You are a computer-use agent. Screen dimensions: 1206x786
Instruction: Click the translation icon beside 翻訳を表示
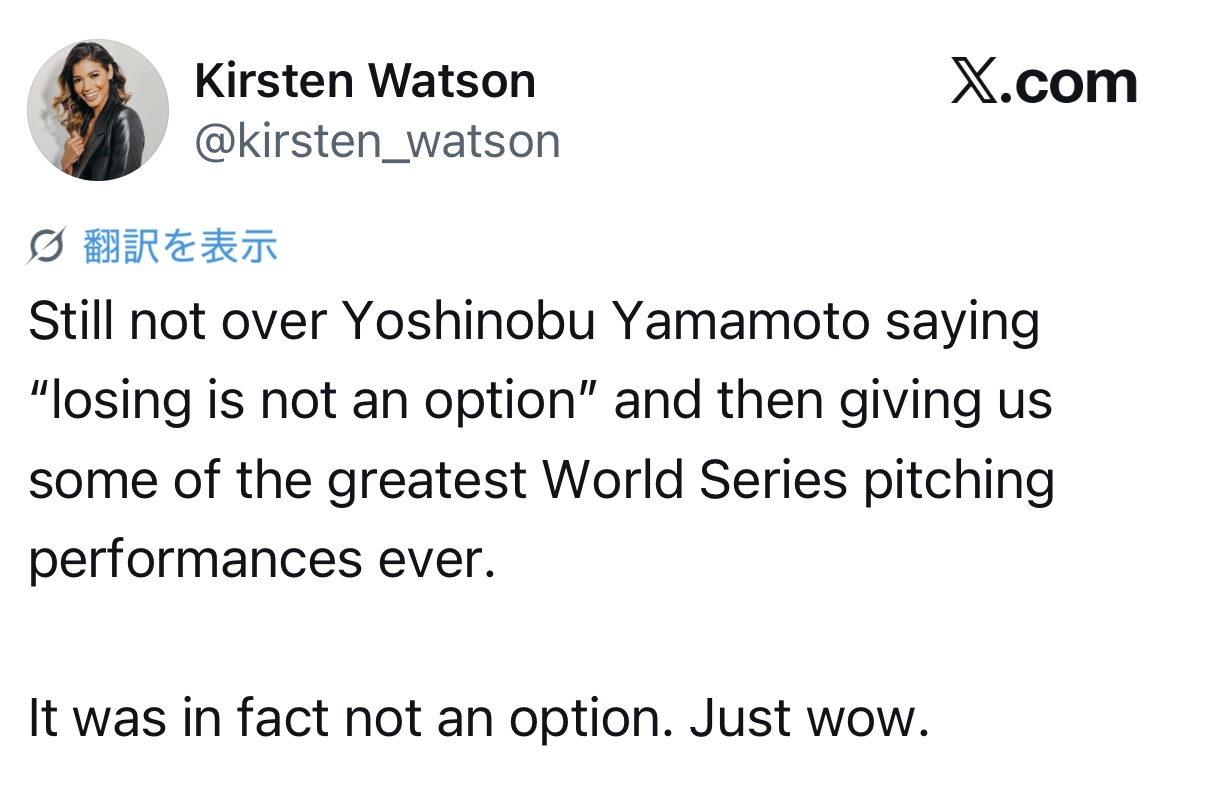48,246
